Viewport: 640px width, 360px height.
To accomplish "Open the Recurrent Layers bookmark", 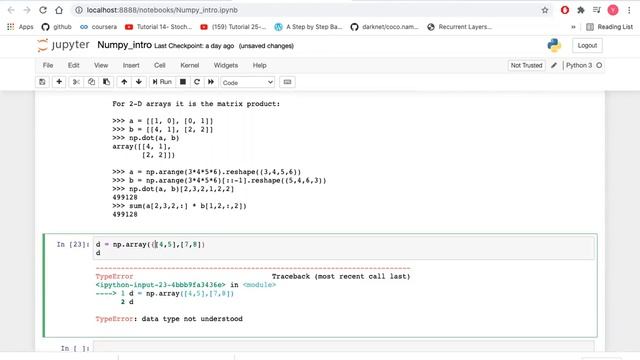I will (x=459, y=27).
